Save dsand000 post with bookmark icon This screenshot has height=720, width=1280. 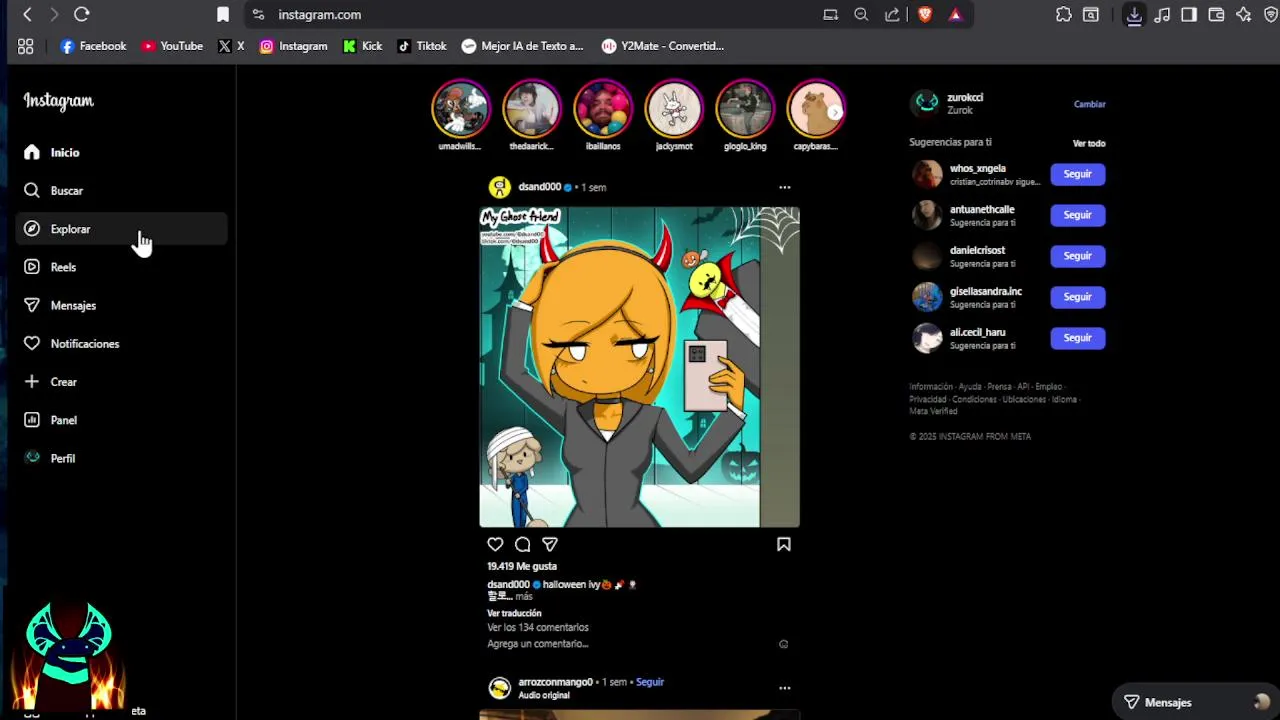[784, 544]
